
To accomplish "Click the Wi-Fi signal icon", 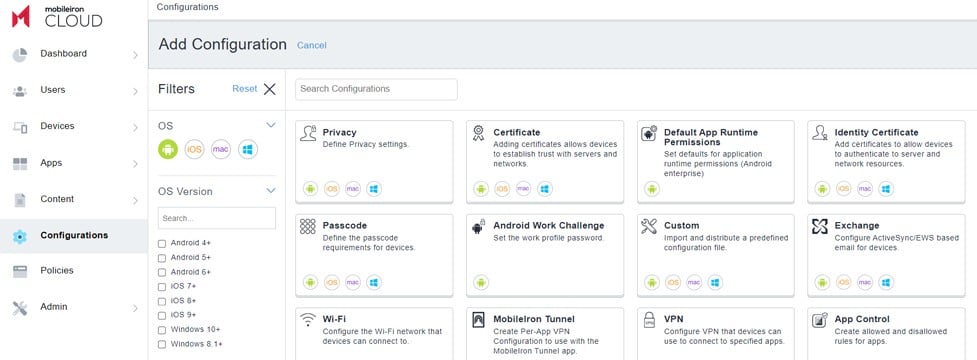I will (x=308, y=320).
